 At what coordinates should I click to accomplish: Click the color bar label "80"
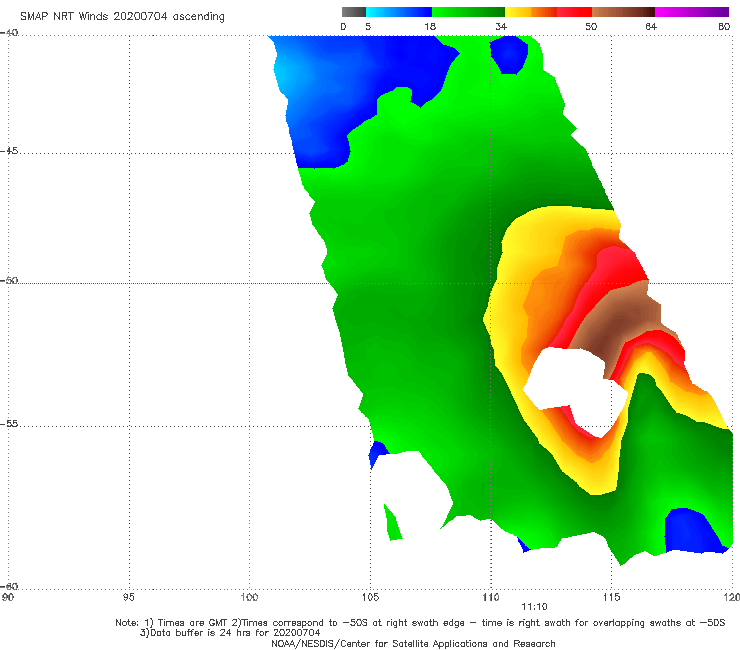coord(724,27)
